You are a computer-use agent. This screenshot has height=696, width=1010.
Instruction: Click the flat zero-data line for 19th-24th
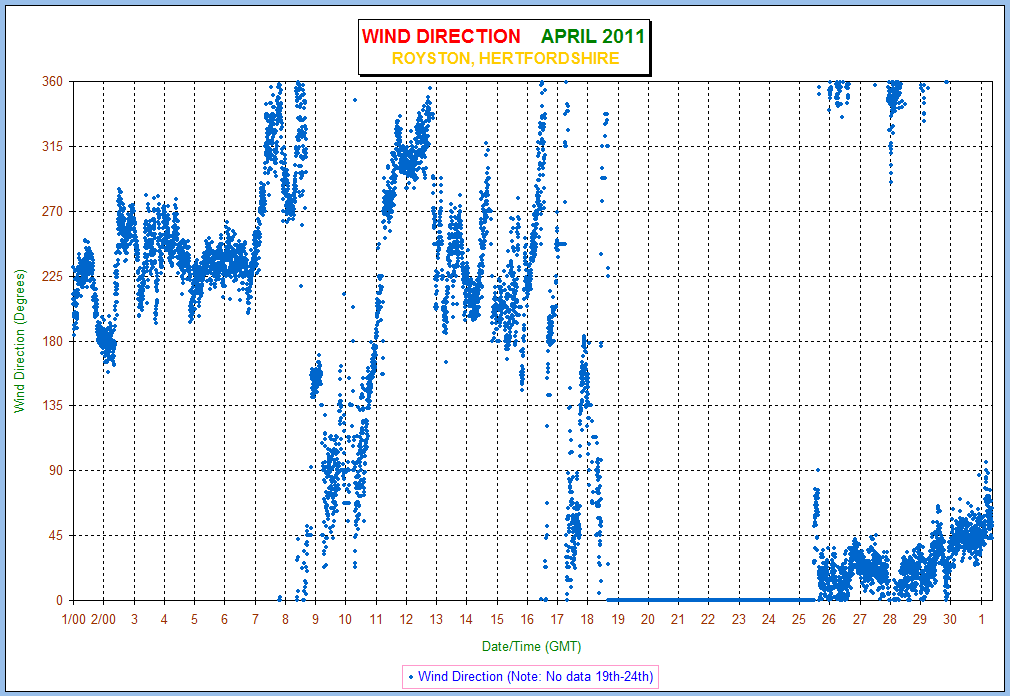pyautogui.click(x=711, y=600)
